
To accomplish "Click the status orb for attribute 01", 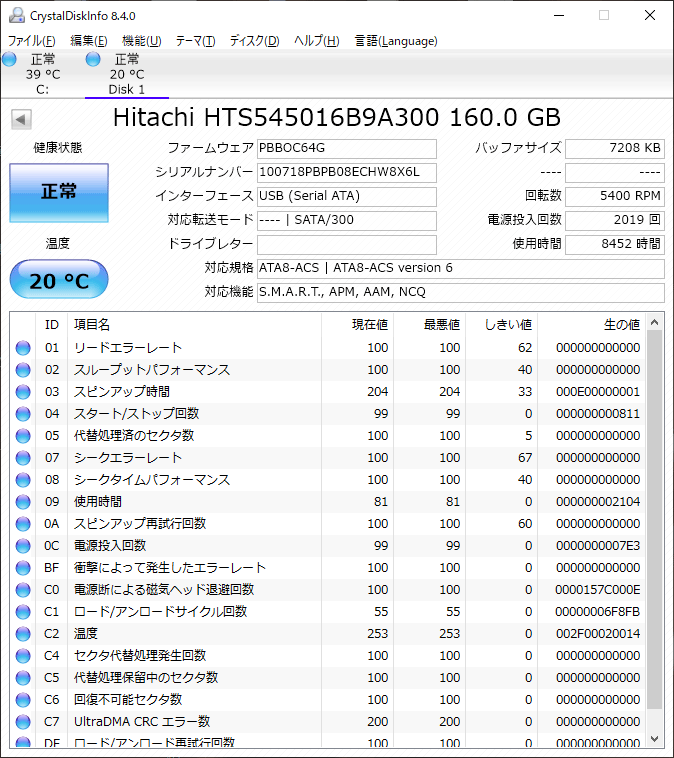I will (23, 348).
